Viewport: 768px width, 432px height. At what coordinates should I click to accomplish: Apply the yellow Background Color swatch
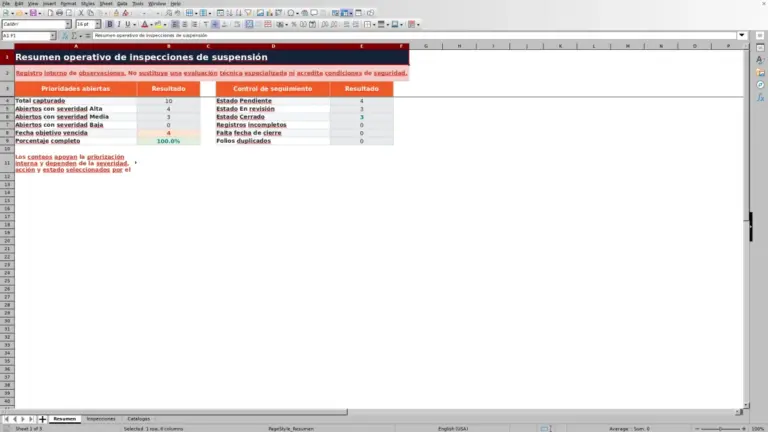click(158, 24)
